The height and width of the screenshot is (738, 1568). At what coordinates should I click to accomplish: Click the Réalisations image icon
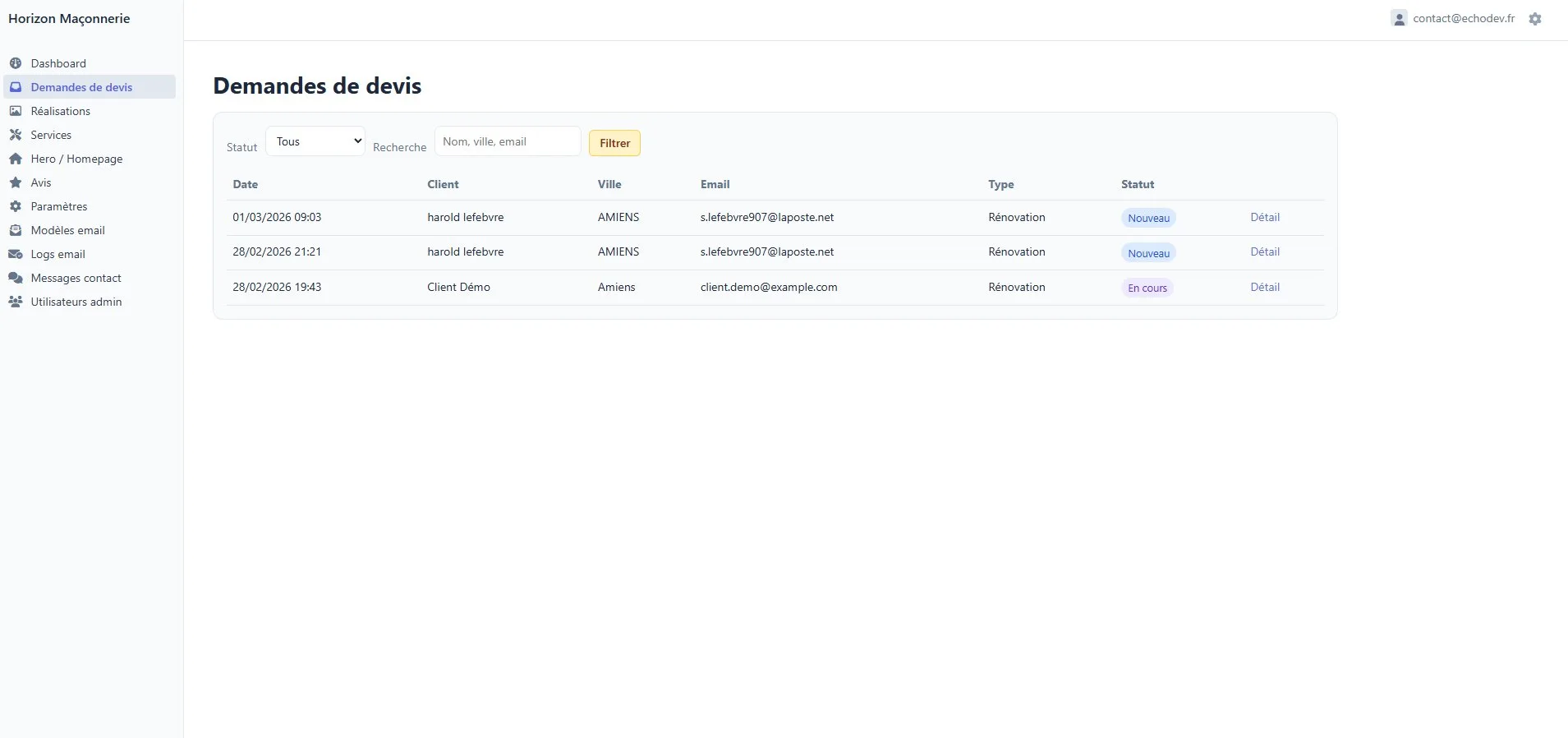click(x=16, y=111)
